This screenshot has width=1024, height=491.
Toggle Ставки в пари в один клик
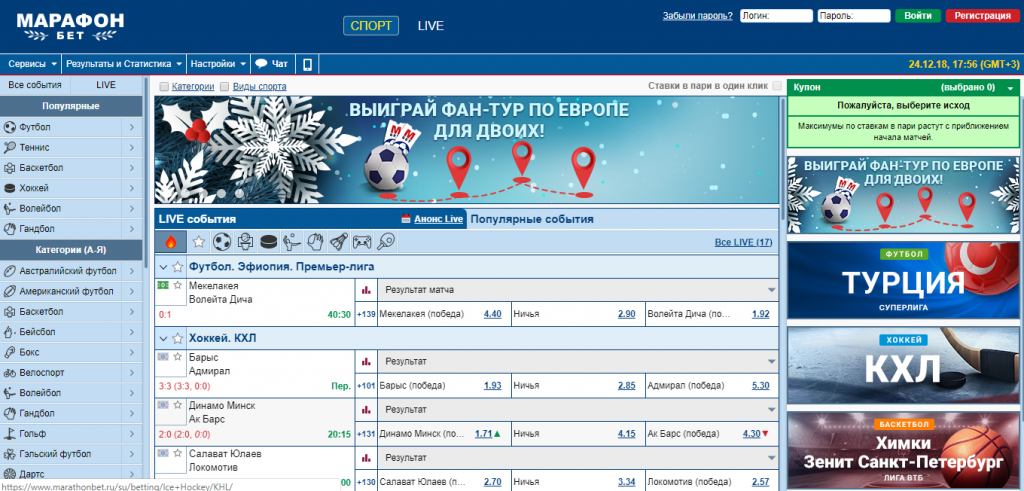tap(776, 86)
